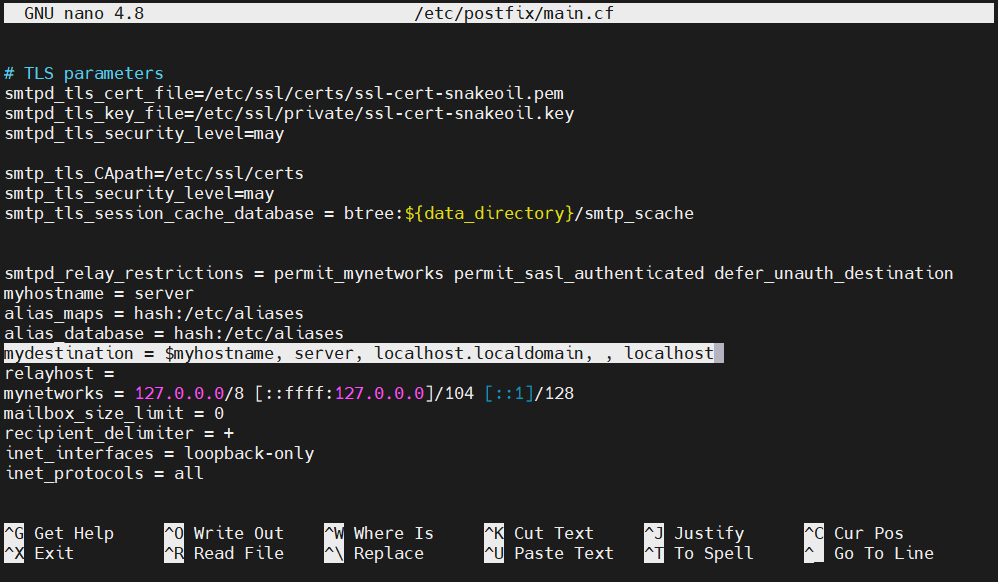Click the smtp_tls_CApath line
The width and height of the screenshot is (998, 582).
pos(154,173)
